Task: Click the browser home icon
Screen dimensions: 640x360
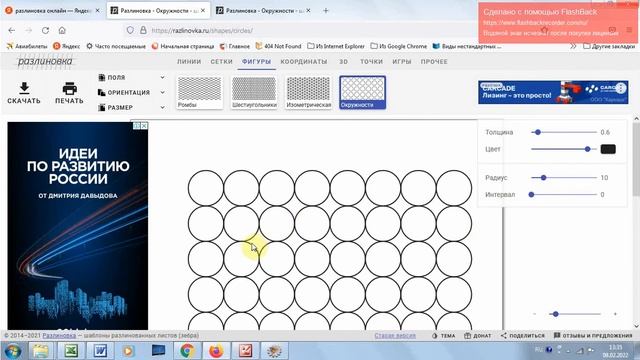Action: pyautogui.click(x=62, y=30)
